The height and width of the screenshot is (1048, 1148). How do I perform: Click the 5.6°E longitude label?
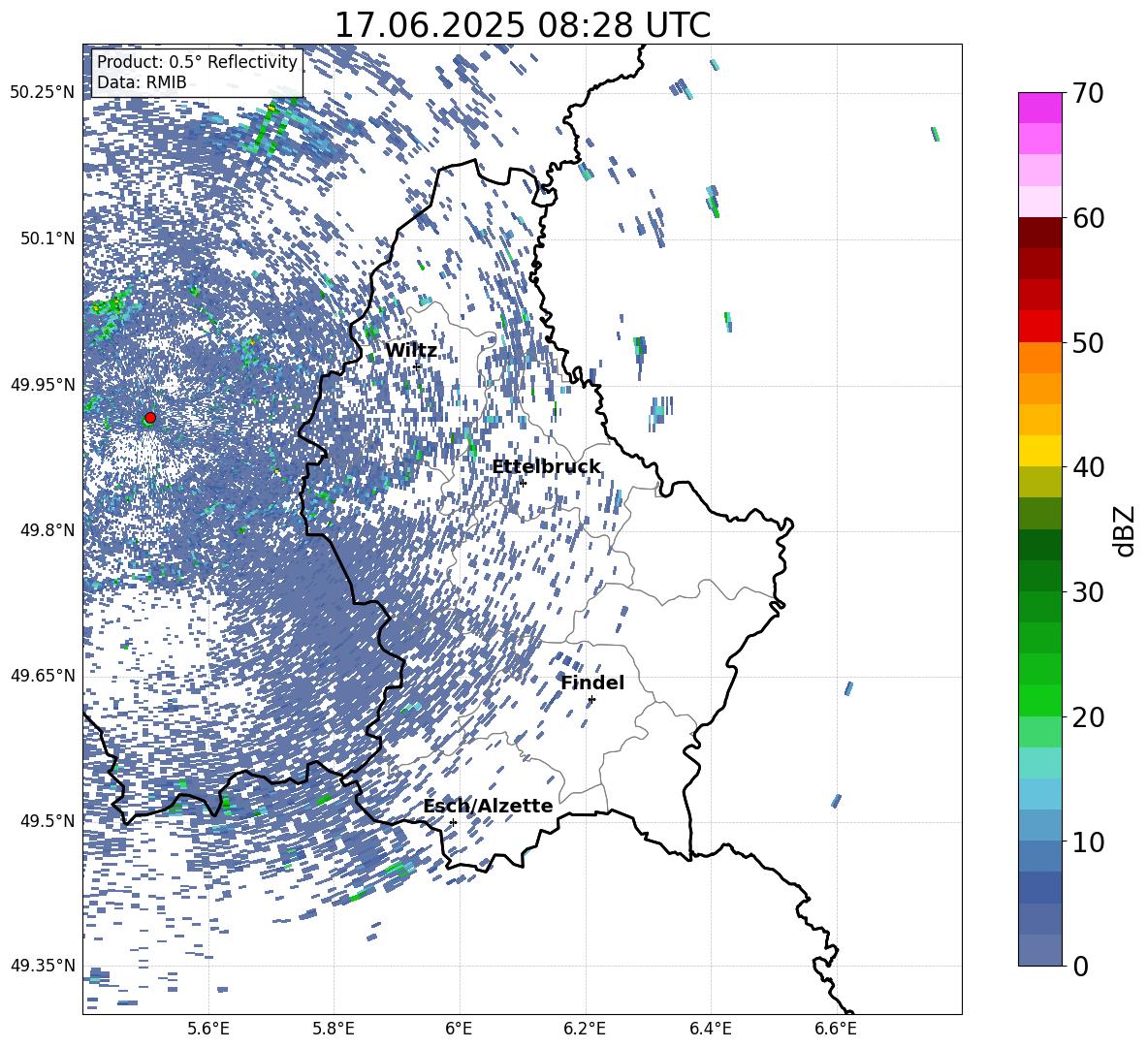click(x=208, y=1029)
